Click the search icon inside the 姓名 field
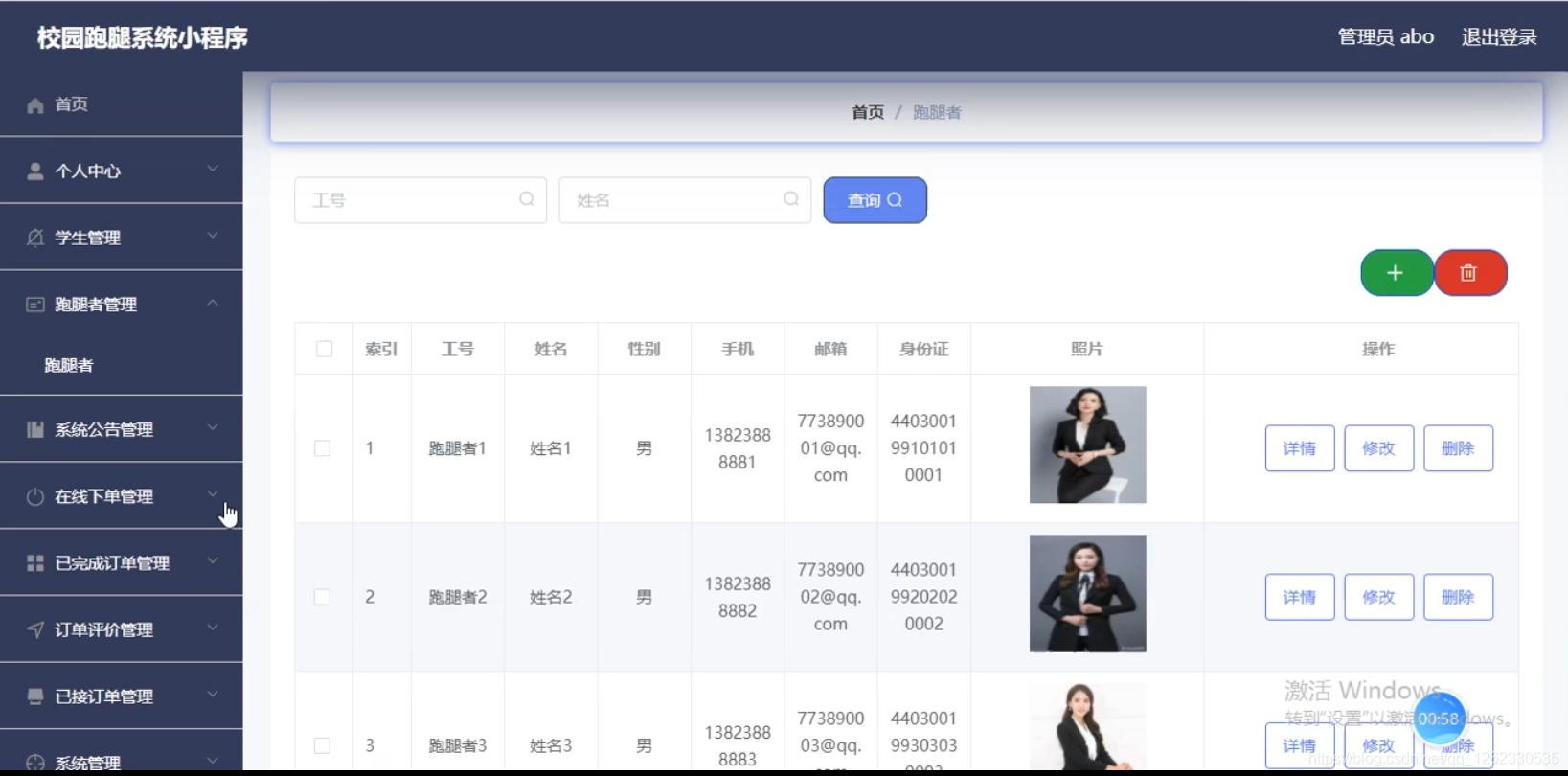This screenshot has width=1568, height=776. [791, 199]
